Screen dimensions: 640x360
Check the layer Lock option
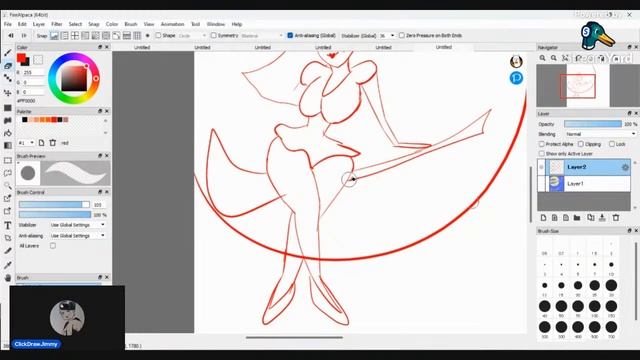(612, 144)
